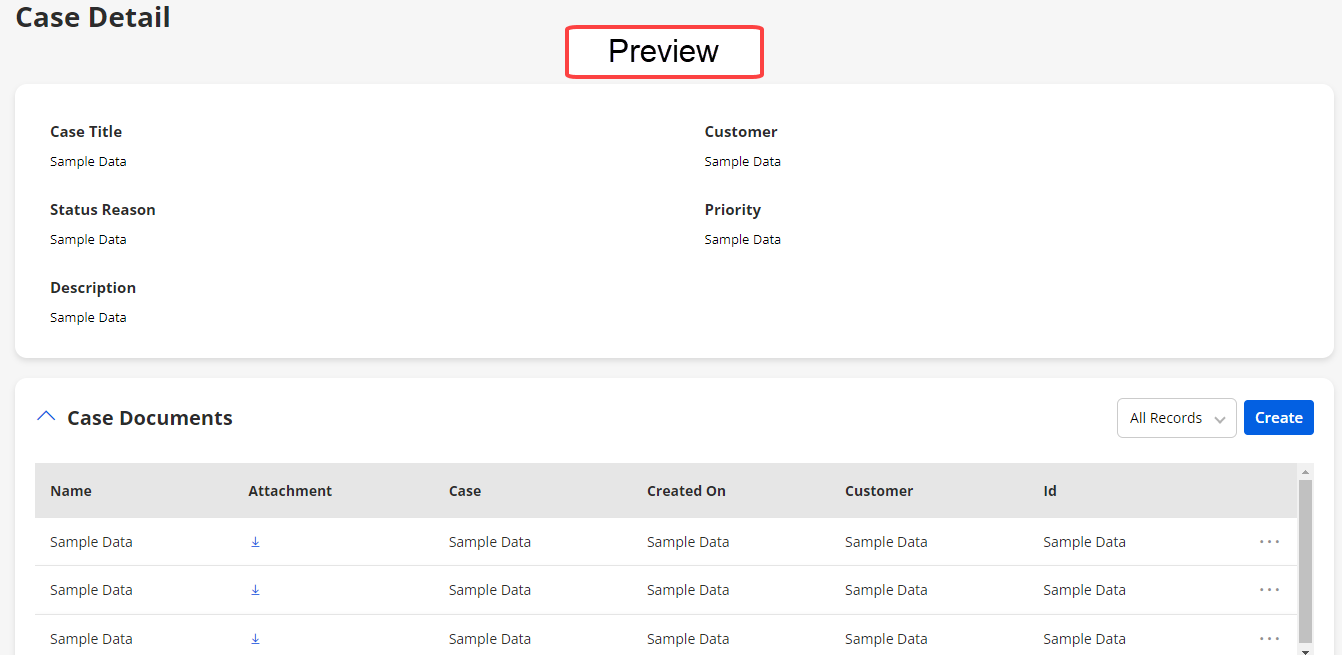Download the attachment in the third row
The width and height of the screenshot is (1342, 655).
(x=255, y=639)
